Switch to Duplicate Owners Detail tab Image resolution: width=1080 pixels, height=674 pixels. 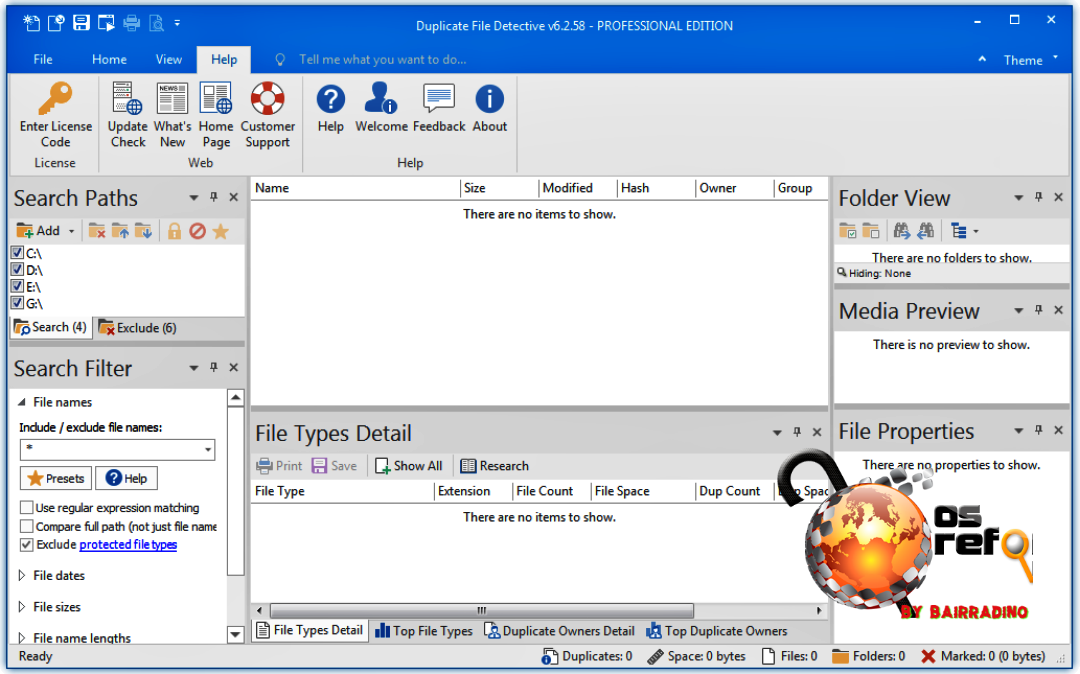tap(559, 631)
